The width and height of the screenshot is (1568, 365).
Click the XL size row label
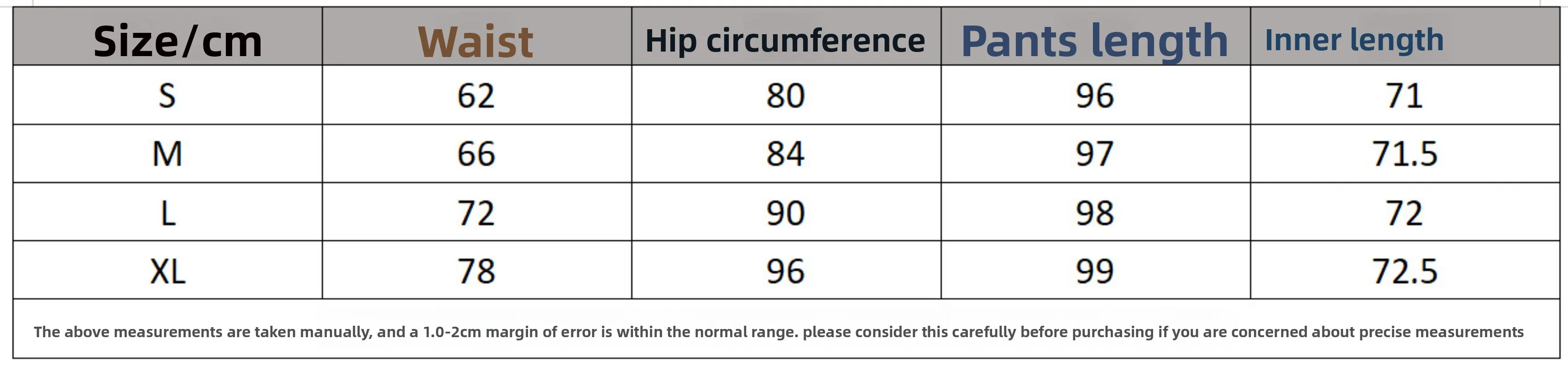167,271
